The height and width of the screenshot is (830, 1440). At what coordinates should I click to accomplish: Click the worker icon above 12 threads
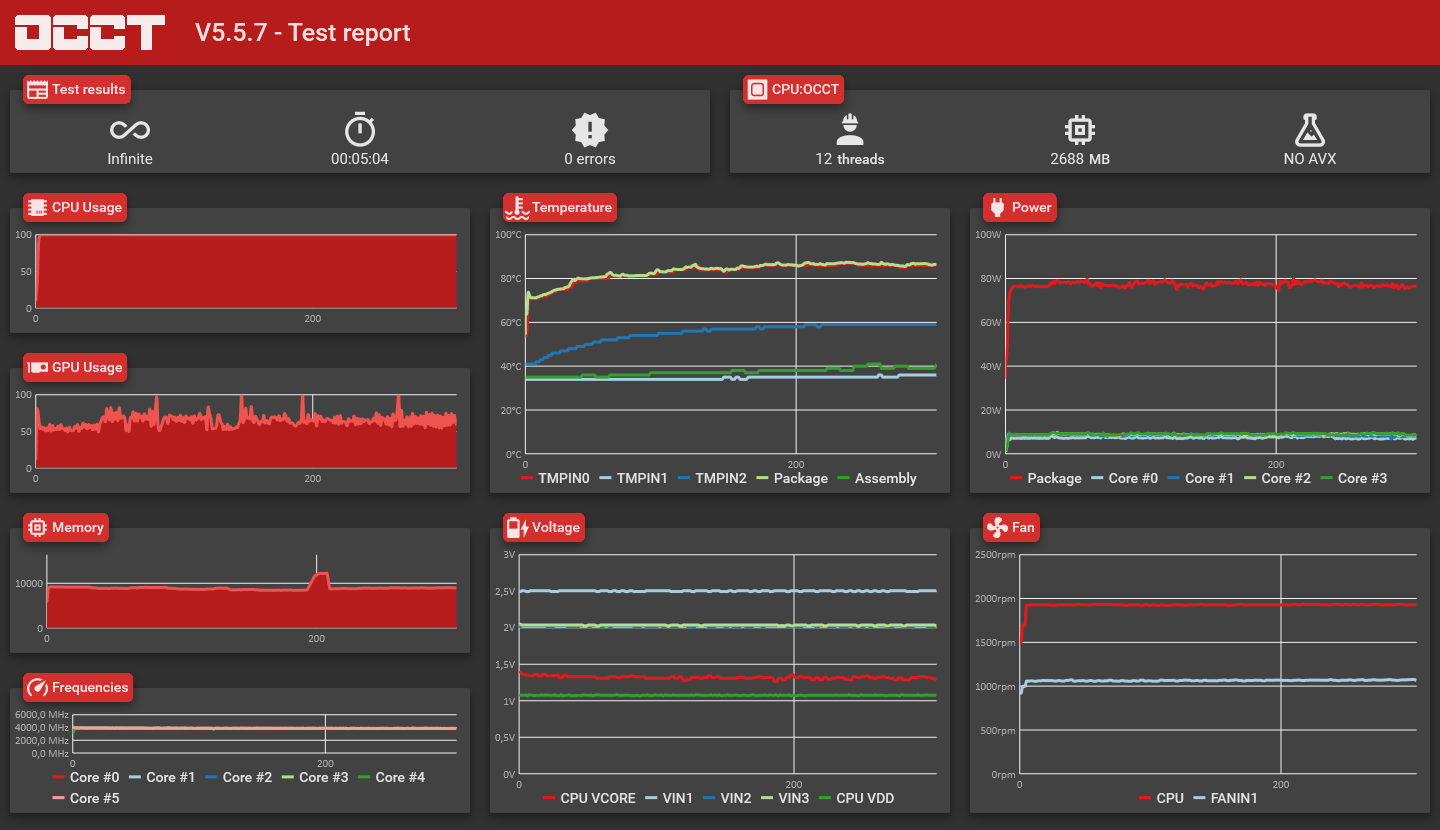(850, 129)
